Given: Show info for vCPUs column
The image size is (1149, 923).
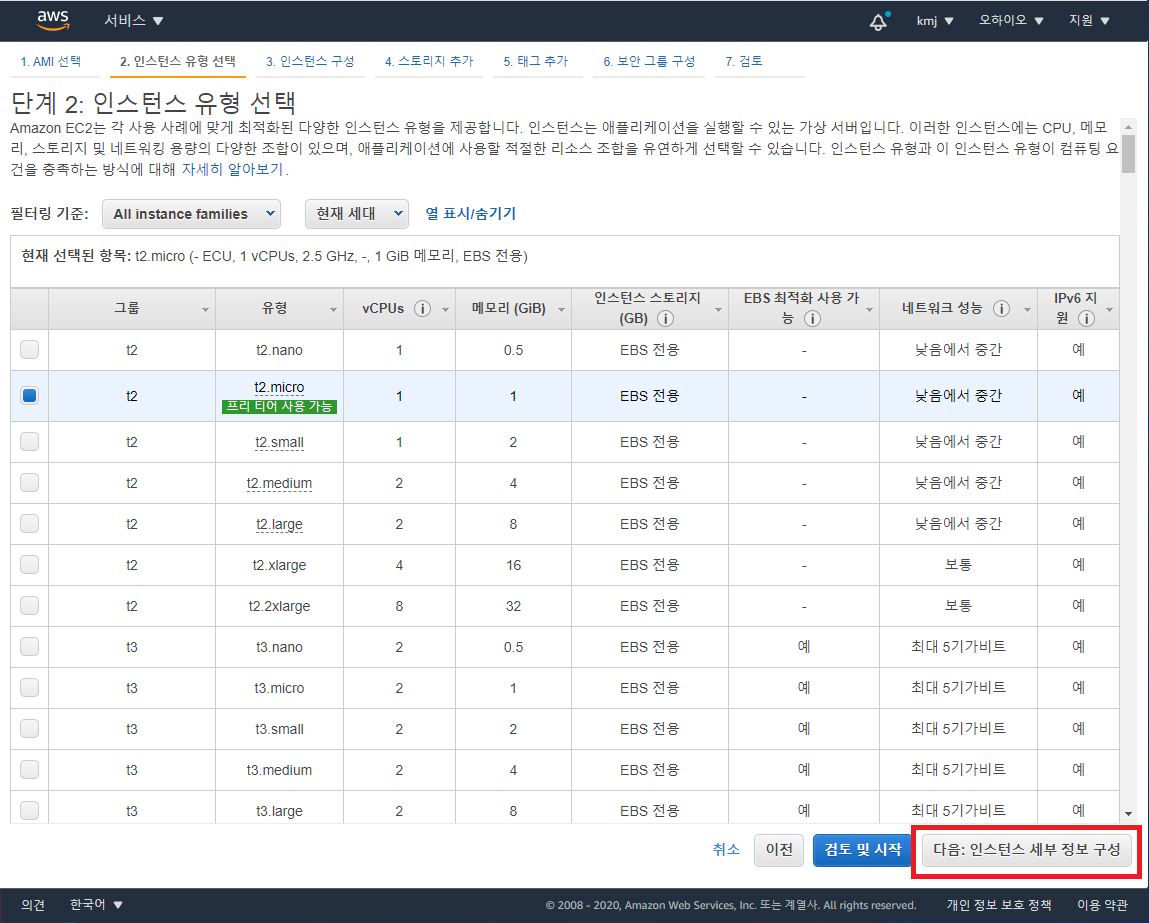Looking at the screenshot, I should 422,308.
